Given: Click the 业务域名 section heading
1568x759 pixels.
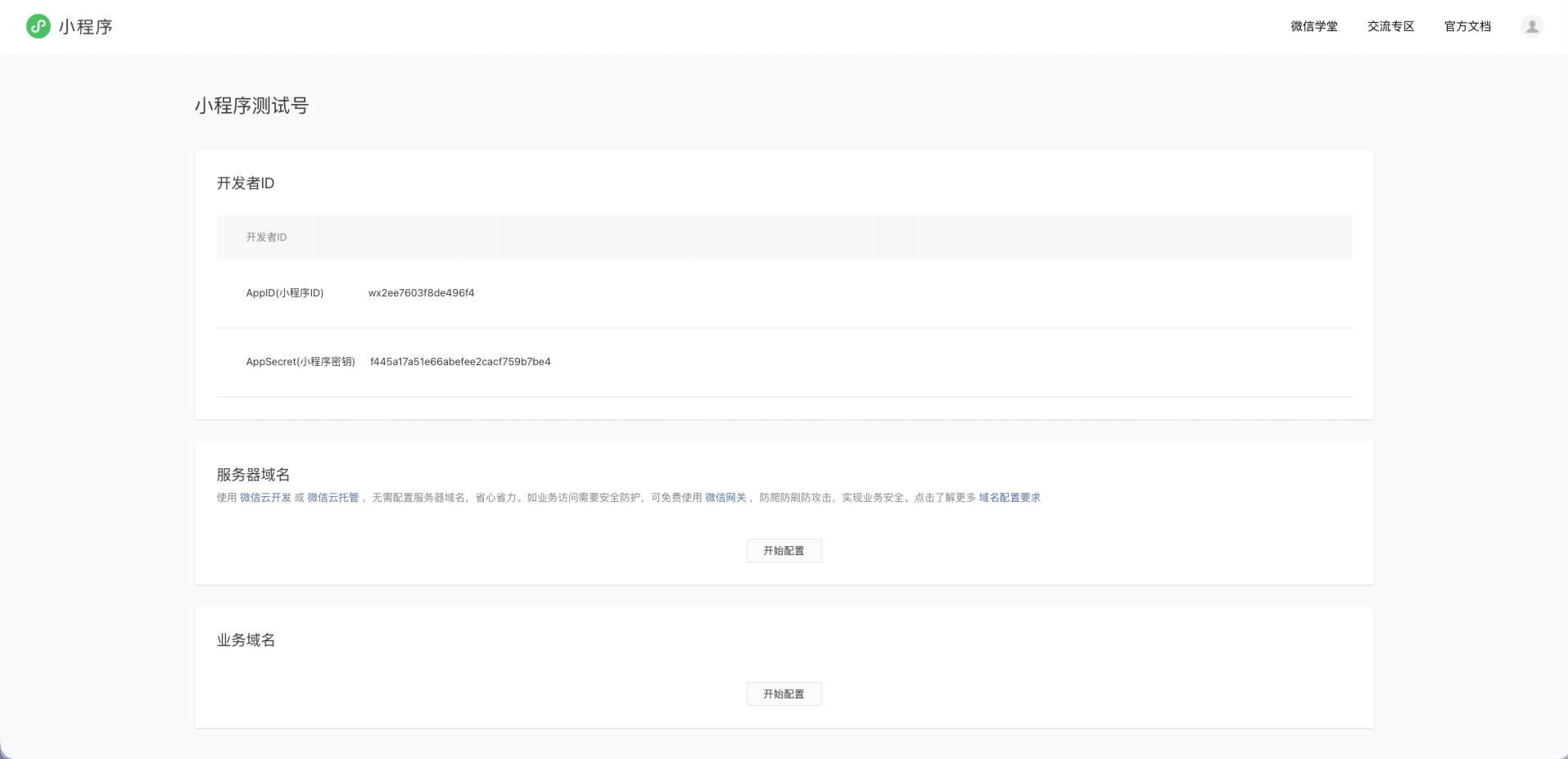Looking at the screenshot, I should click(246, 640).
